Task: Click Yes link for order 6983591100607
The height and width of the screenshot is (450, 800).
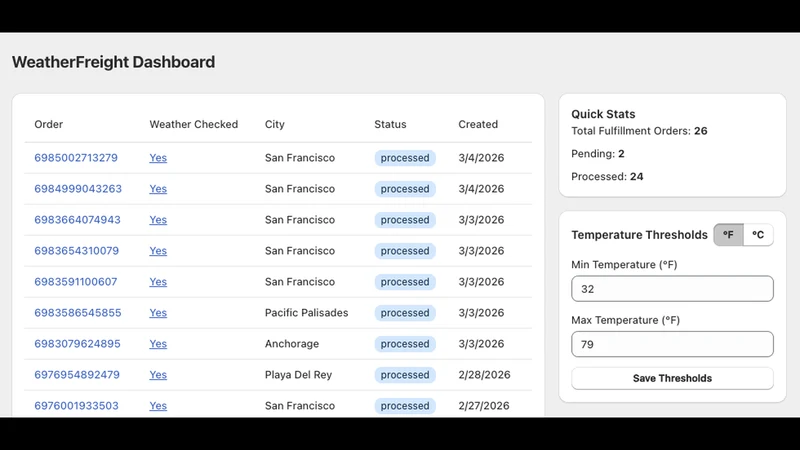Action: [158, 282]
